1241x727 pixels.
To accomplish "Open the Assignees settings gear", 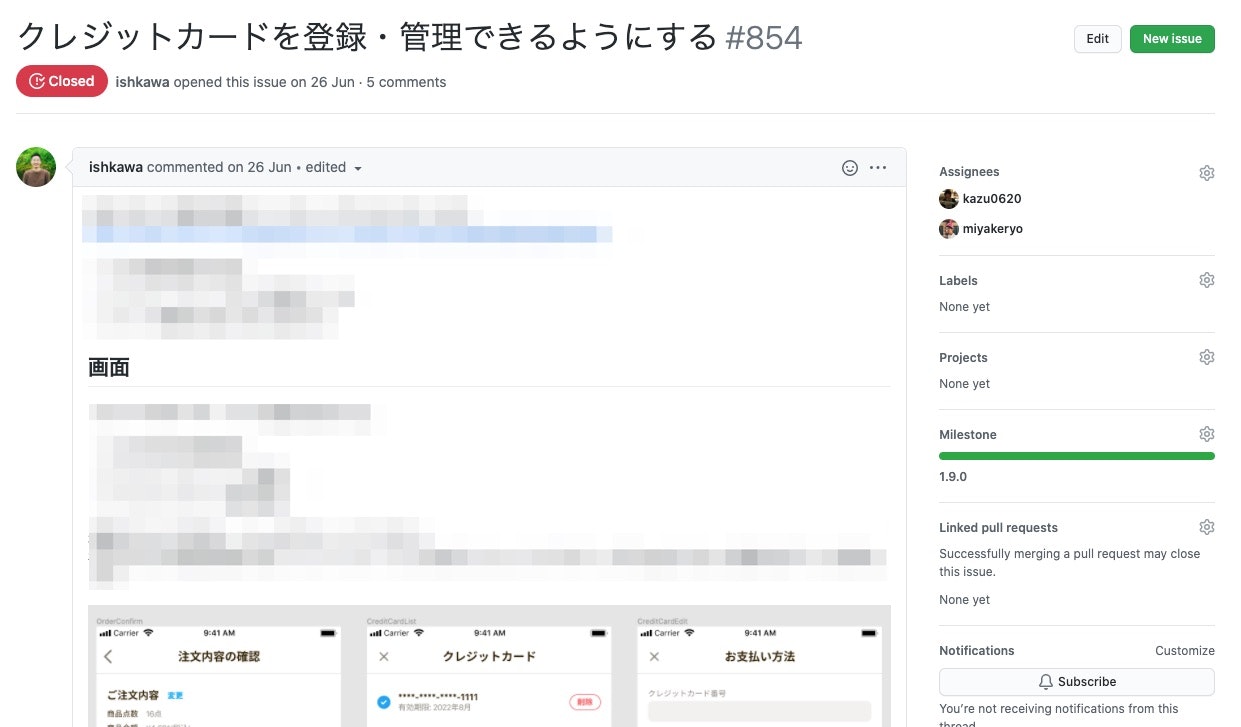I will [x=1206, y=173].
